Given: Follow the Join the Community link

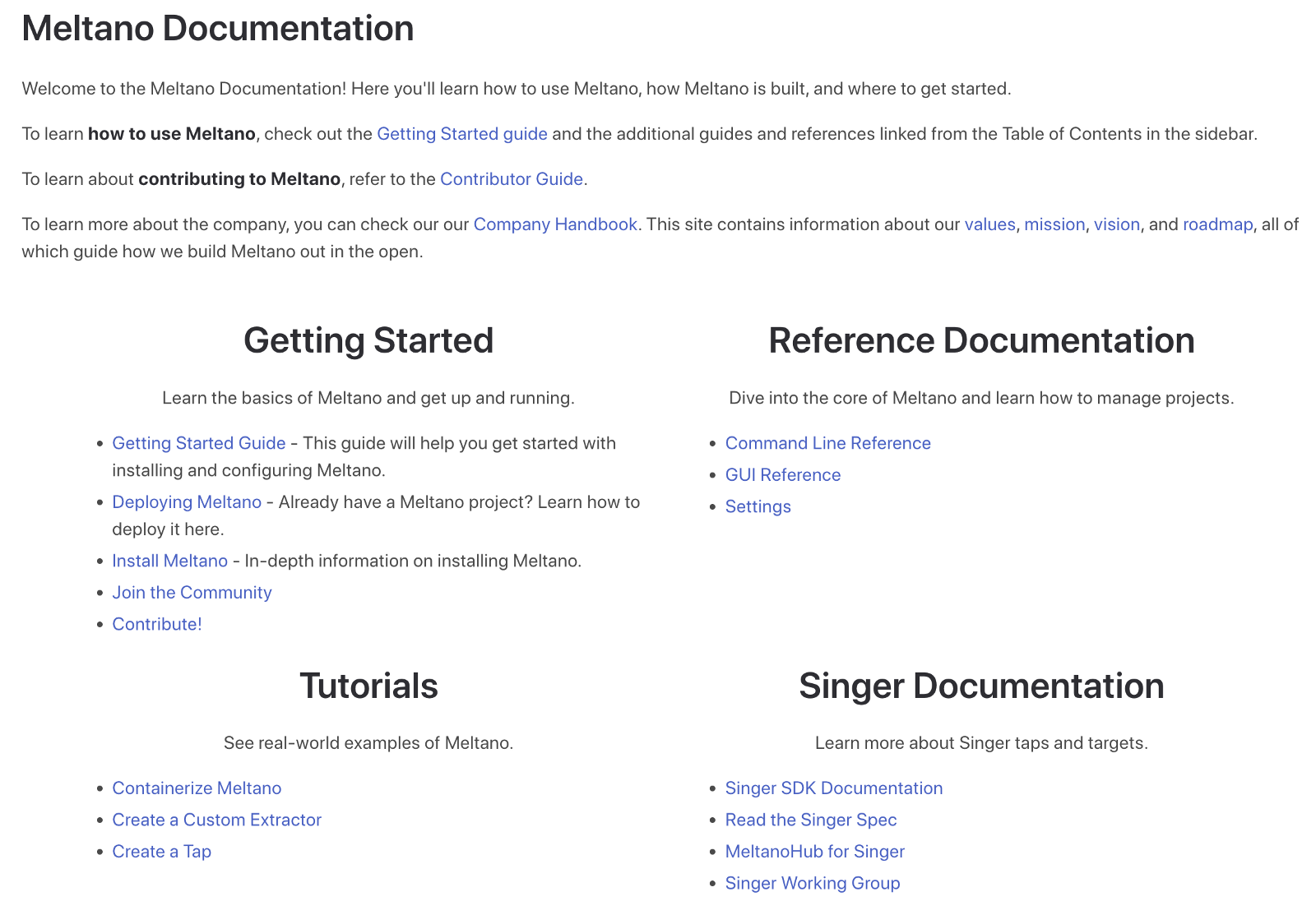Looking at the screenshot, I should point(192,593).
